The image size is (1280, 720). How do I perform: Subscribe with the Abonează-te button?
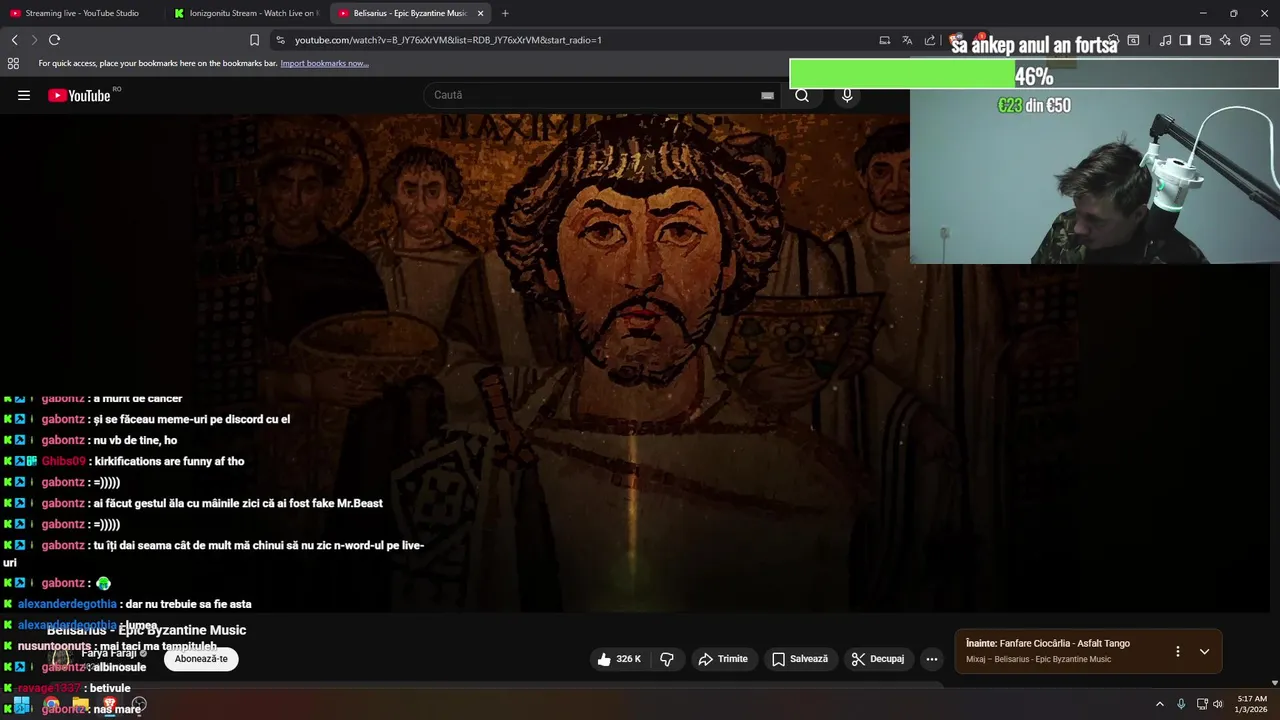[201, 659]
